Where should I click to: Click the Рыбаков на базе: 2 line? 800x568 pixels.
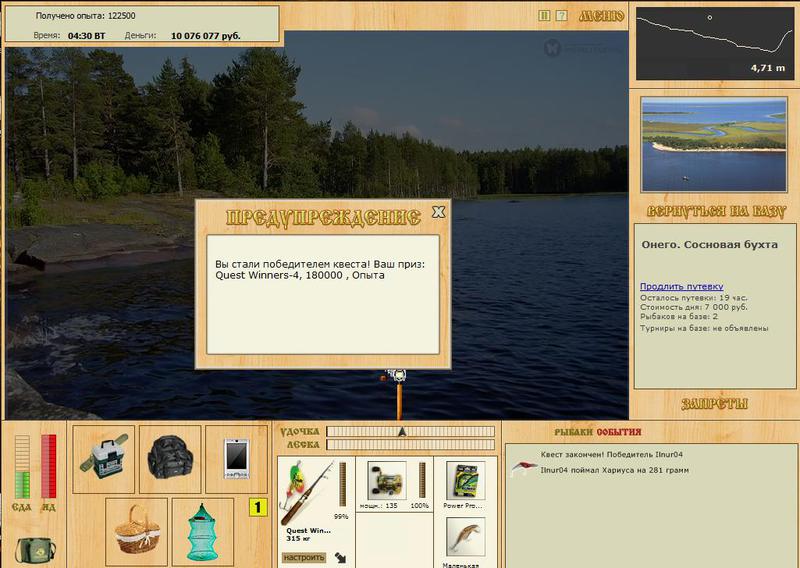pyautogui.click(x=679, y=316)
